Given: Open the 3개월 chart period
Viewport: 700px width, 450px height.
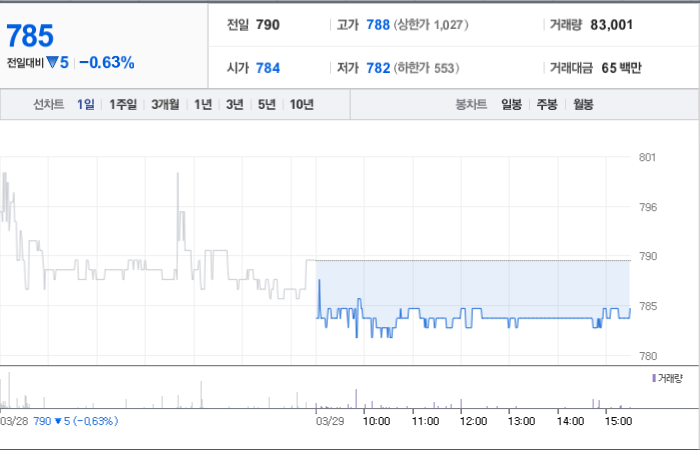Looking at the screenshot, I should 165,104.
